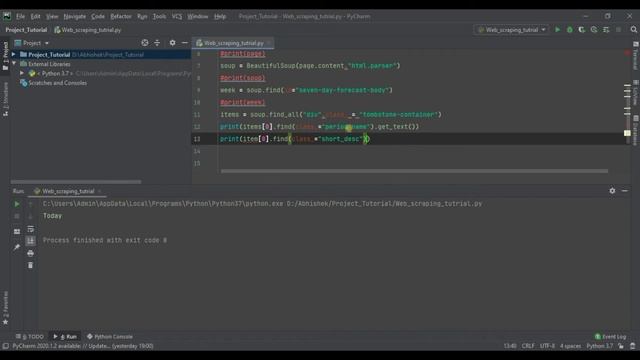The width and height of the screenshot is (640, 360).
Task: Click the grey Stop icon in main toolbar
Action: (618, 30)
